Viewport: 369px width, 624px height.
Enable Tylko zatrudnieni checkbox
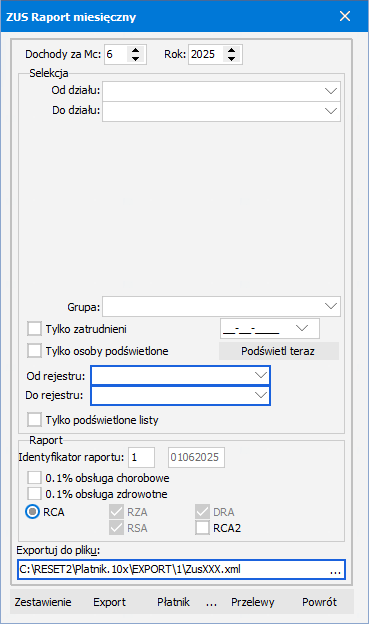coord(34,329)
